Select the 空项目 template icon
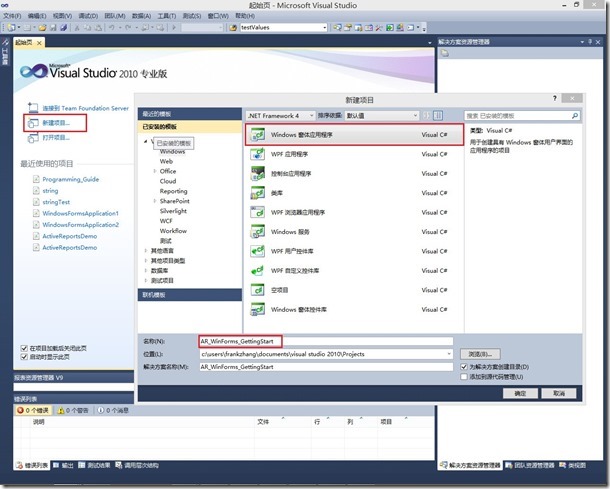The image size is (610, 489). (x=258, y=290)
